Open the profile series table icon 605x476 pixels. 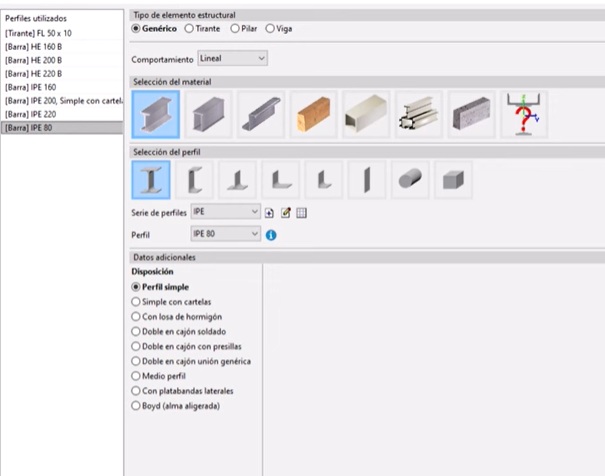(301, 212)
